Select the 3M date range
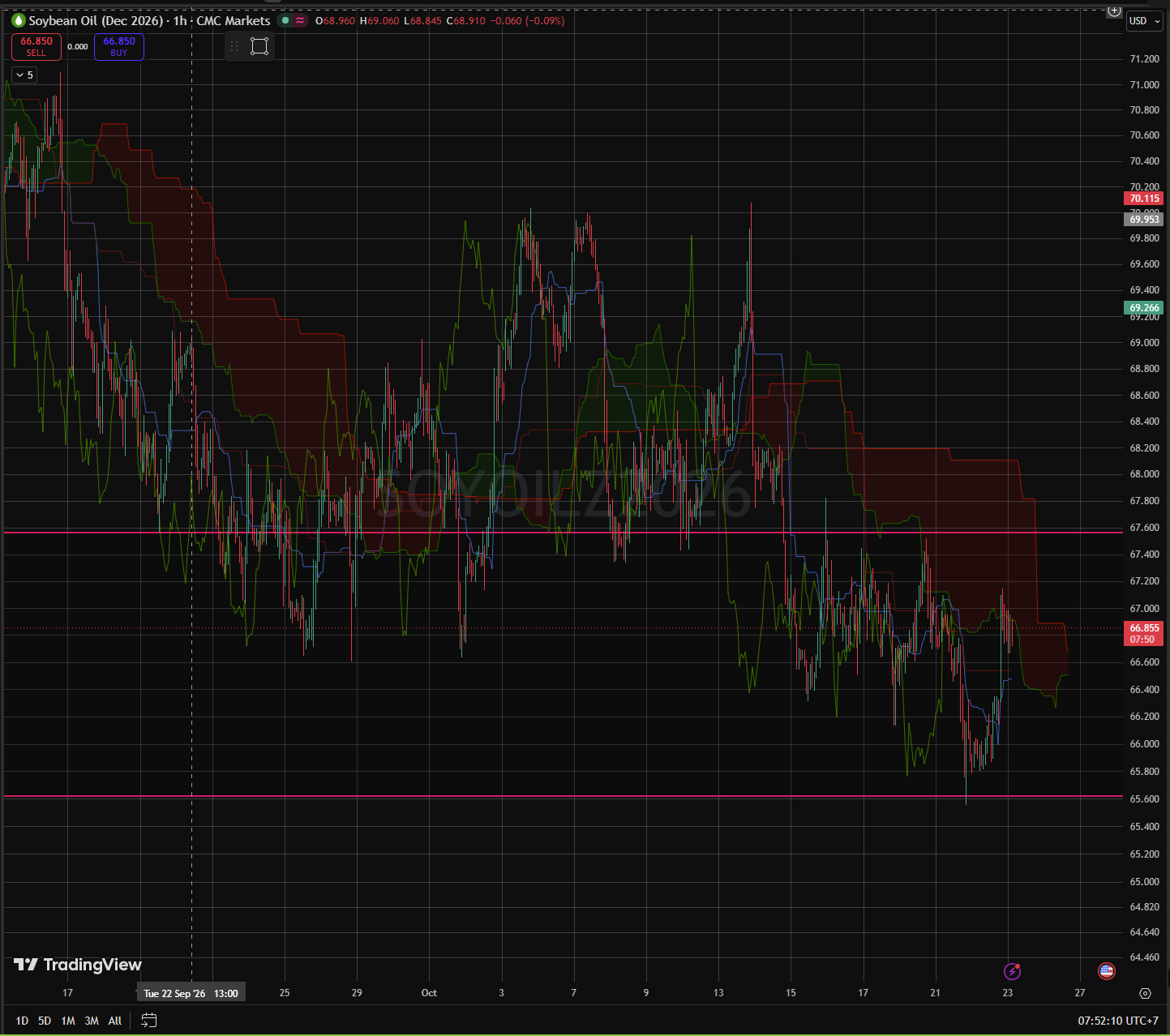This screenshot has width=1170, height=1036. 92,1021
